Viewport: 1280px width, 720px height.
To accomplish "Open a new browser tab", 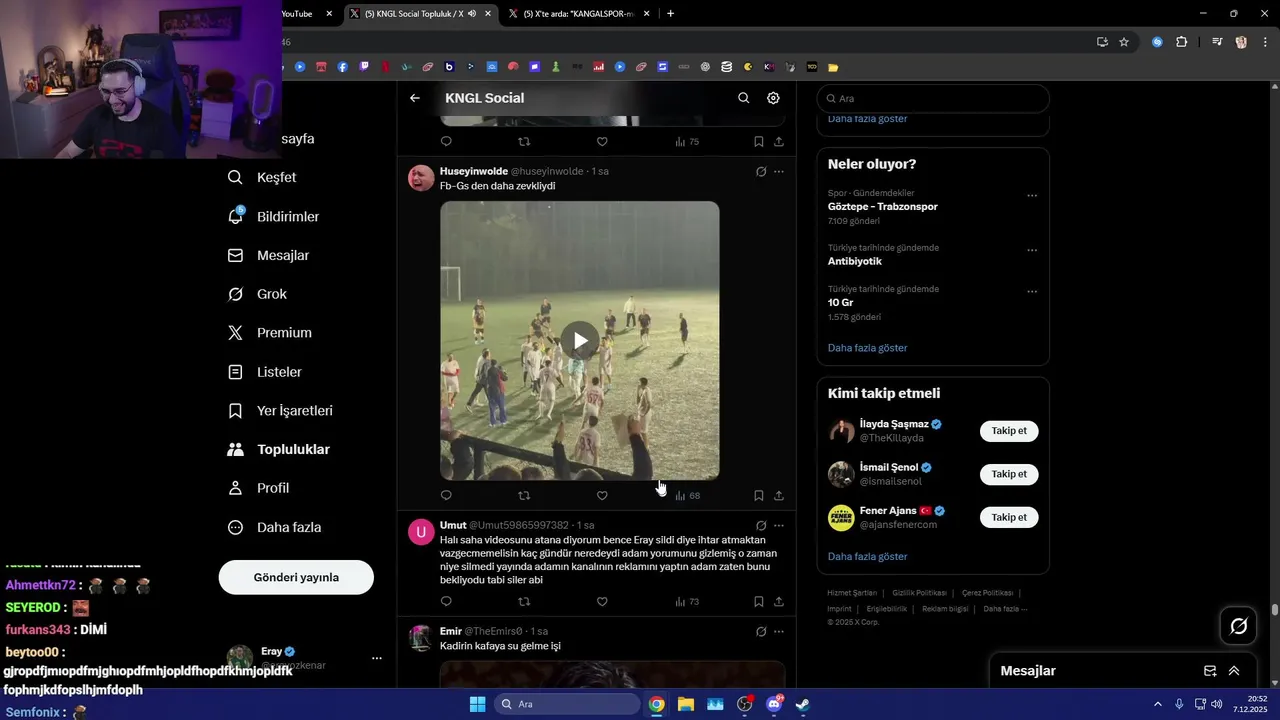I will click(x=670, y=14).
